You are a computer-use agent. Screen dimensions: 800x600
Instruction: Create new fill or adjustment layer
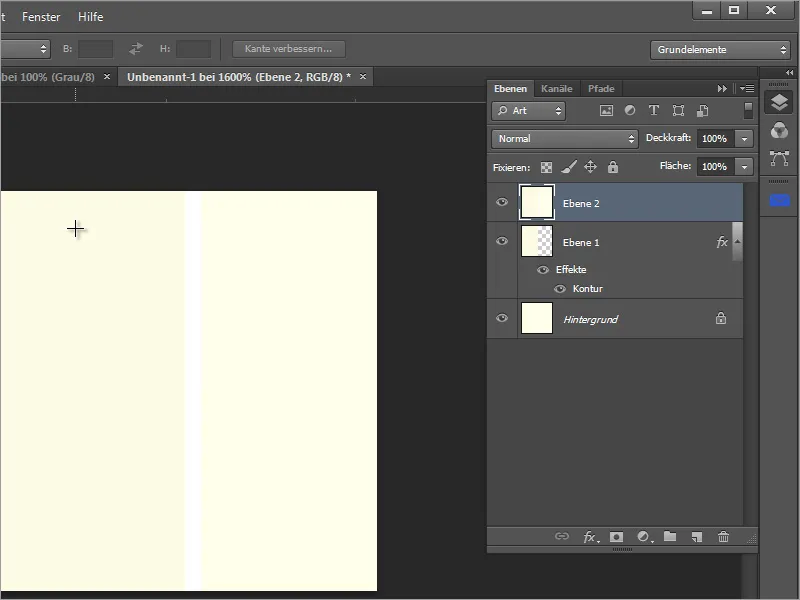pyautogui.click(x=644, y=537)
